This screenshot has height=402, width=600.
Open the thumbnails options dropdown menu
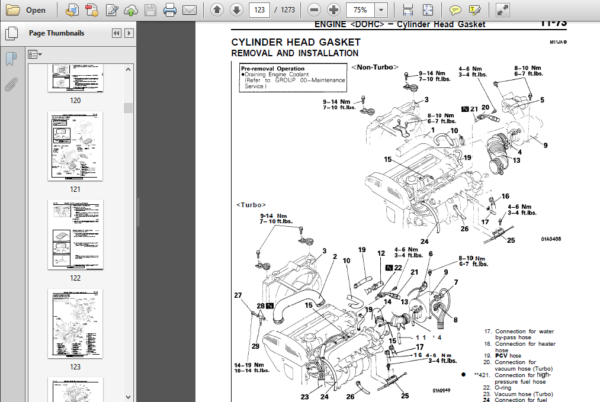(34, 55)
